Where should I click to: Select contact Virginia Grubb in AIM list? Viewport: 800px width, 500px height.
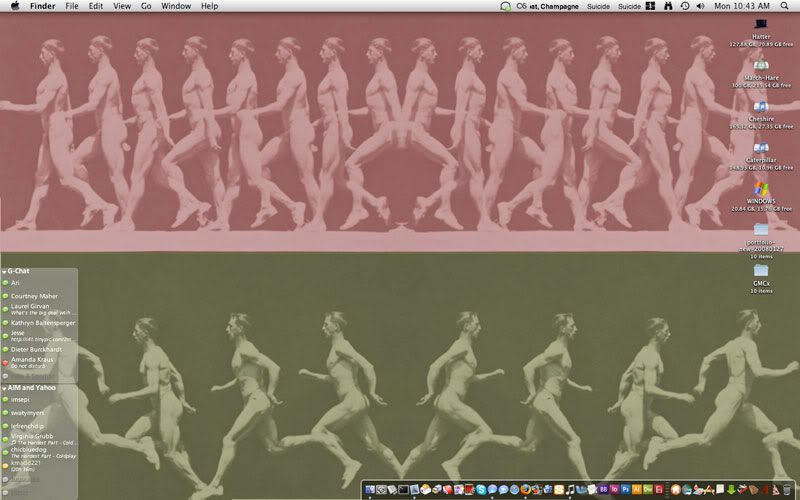coord(32,437)
